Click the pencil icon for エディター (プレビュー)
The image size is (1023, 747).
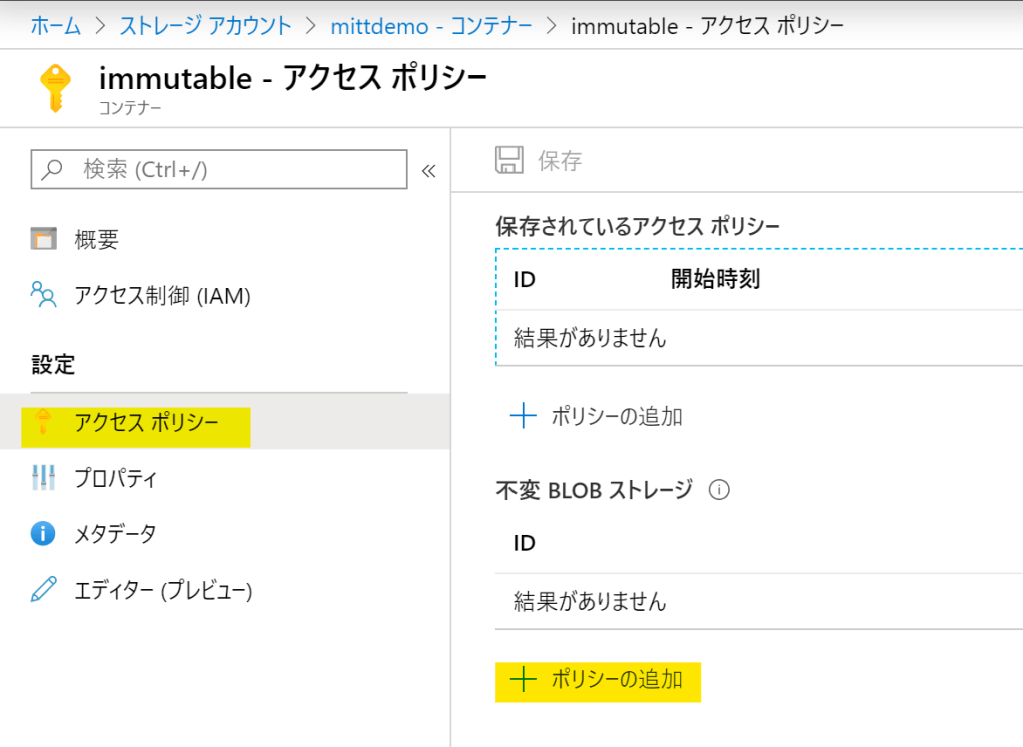[x=44, y=590]
